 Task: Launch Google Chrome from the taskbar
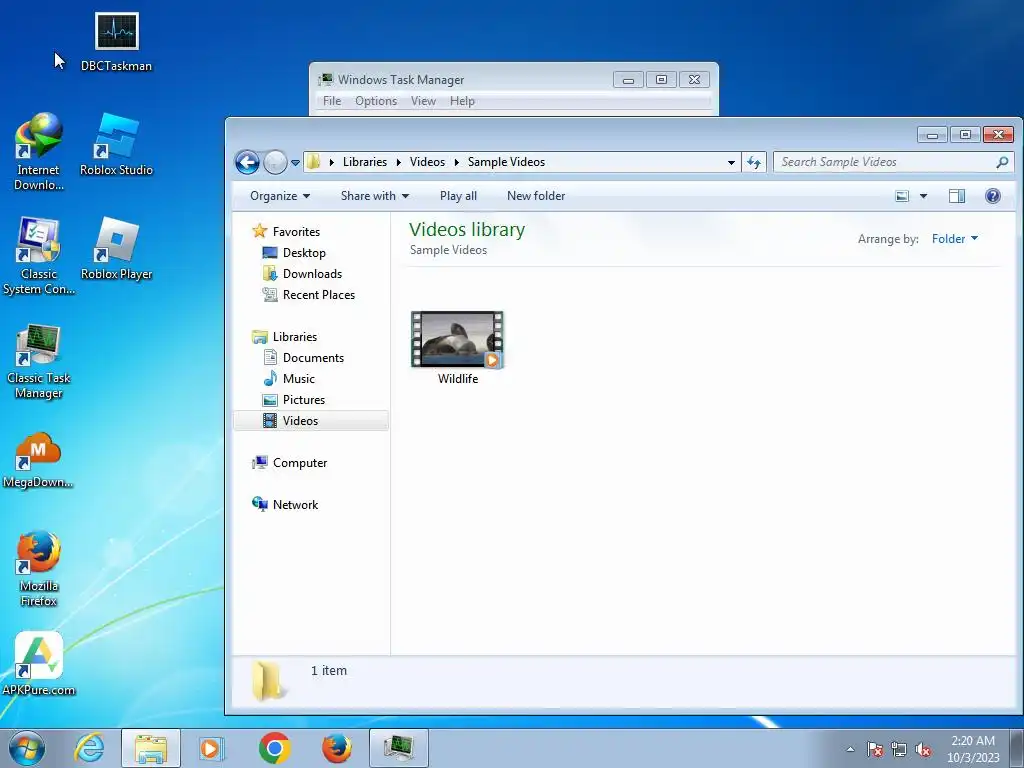click(274, 748)
